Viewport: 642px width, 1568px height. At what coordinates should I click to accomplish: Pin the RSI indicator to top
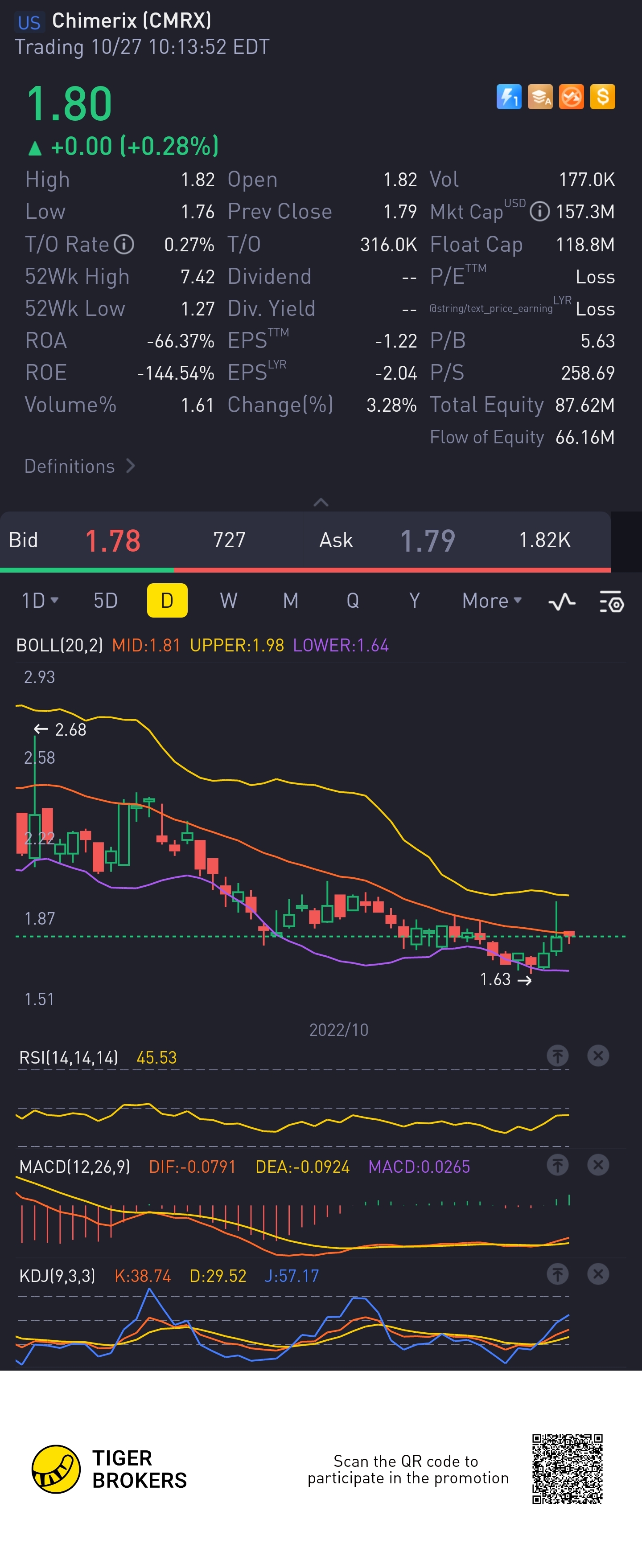tap(557, 1056)
